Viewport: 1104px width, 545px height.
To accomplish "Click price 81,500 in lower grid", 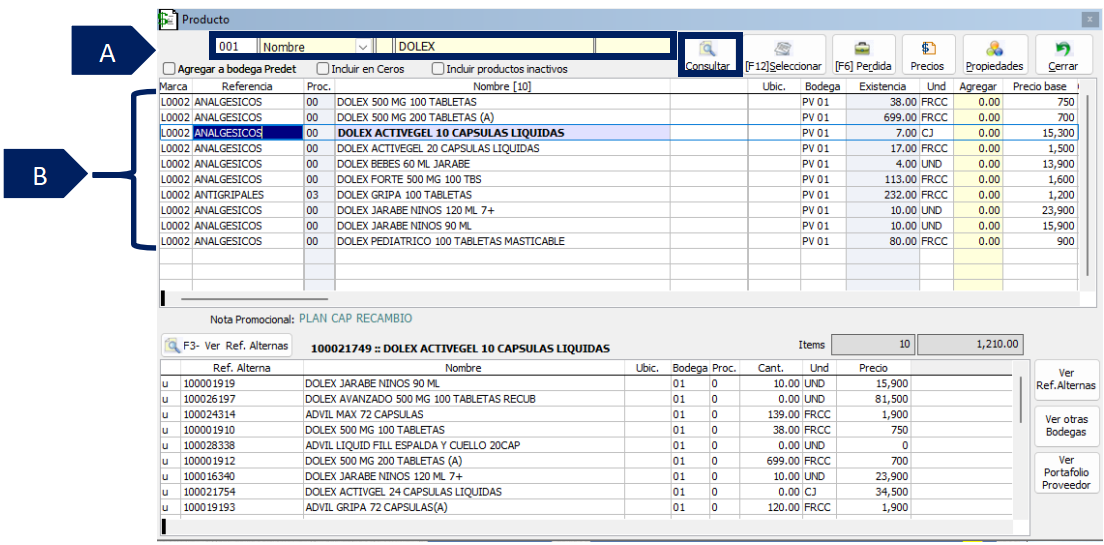I will click(874, 399).
